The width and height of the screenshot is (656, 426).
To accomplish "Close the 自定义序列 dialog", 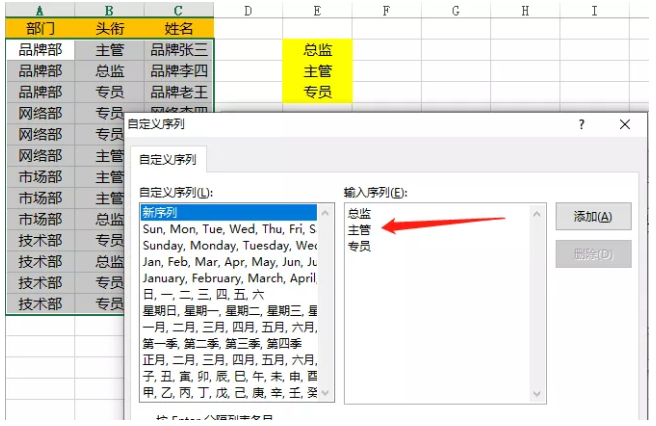I will (625, 124).
